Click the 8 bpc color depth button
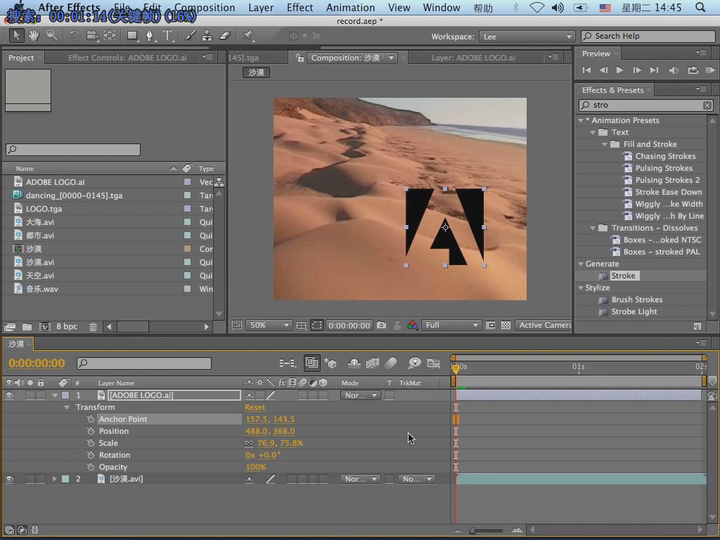The height and width of the screenshot is (540, 720). [x=67, y=326]
